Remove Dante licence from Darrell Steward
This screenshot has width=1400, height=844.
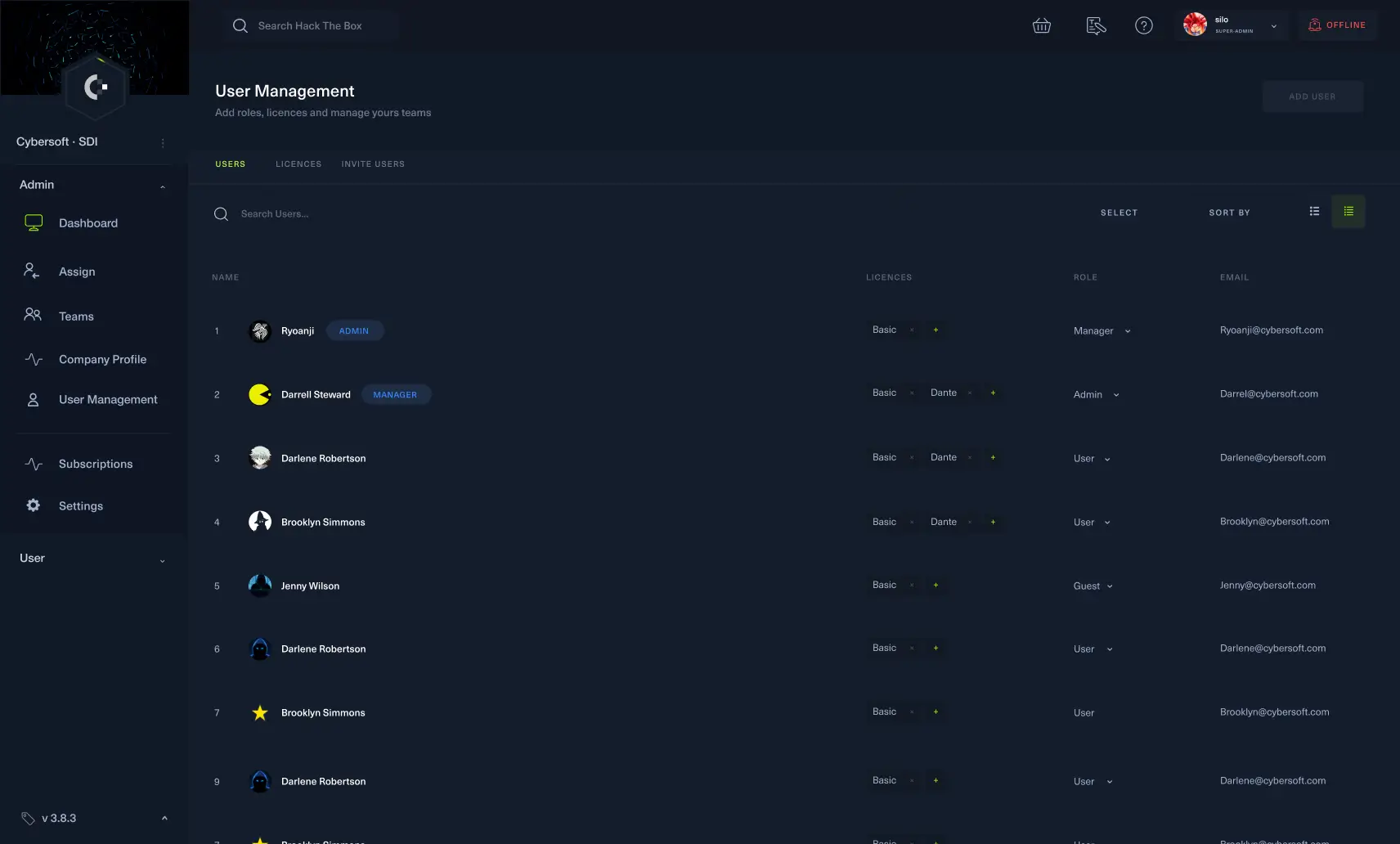pyautogui.click(x=970, y=393)
